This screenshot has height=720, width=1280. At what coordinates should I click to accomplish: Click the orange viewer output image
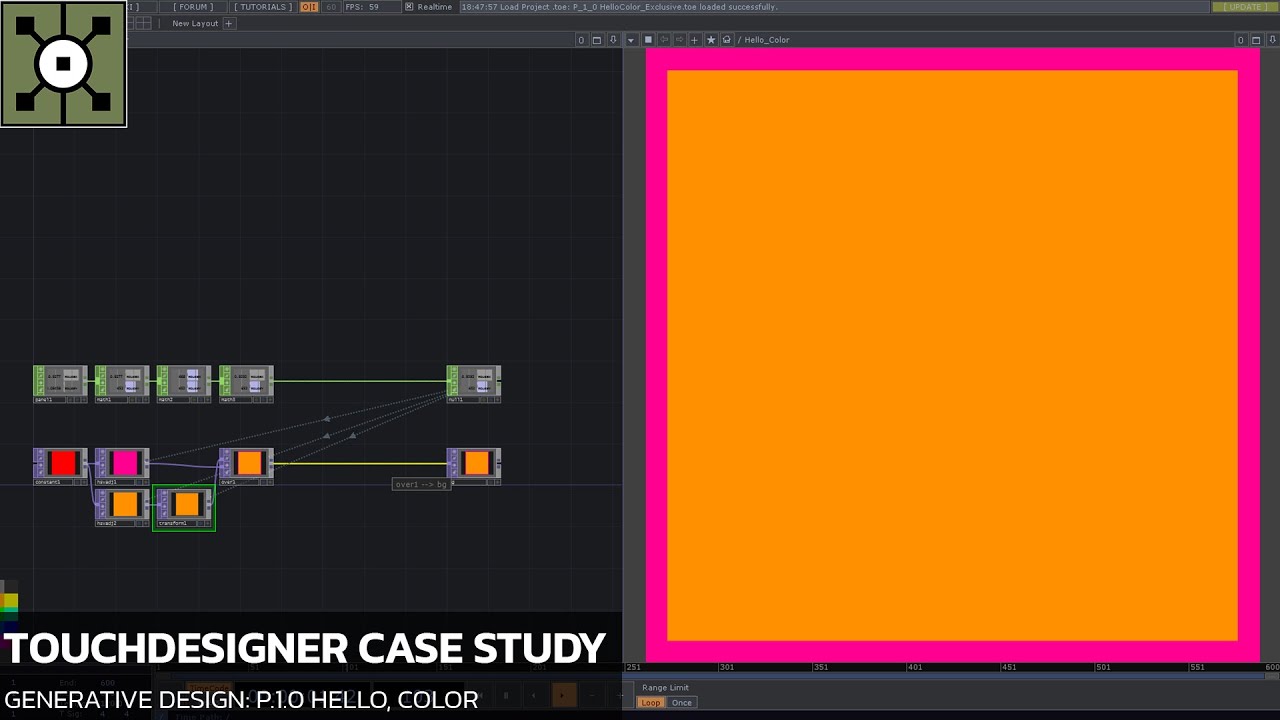[x=952, y=355]
